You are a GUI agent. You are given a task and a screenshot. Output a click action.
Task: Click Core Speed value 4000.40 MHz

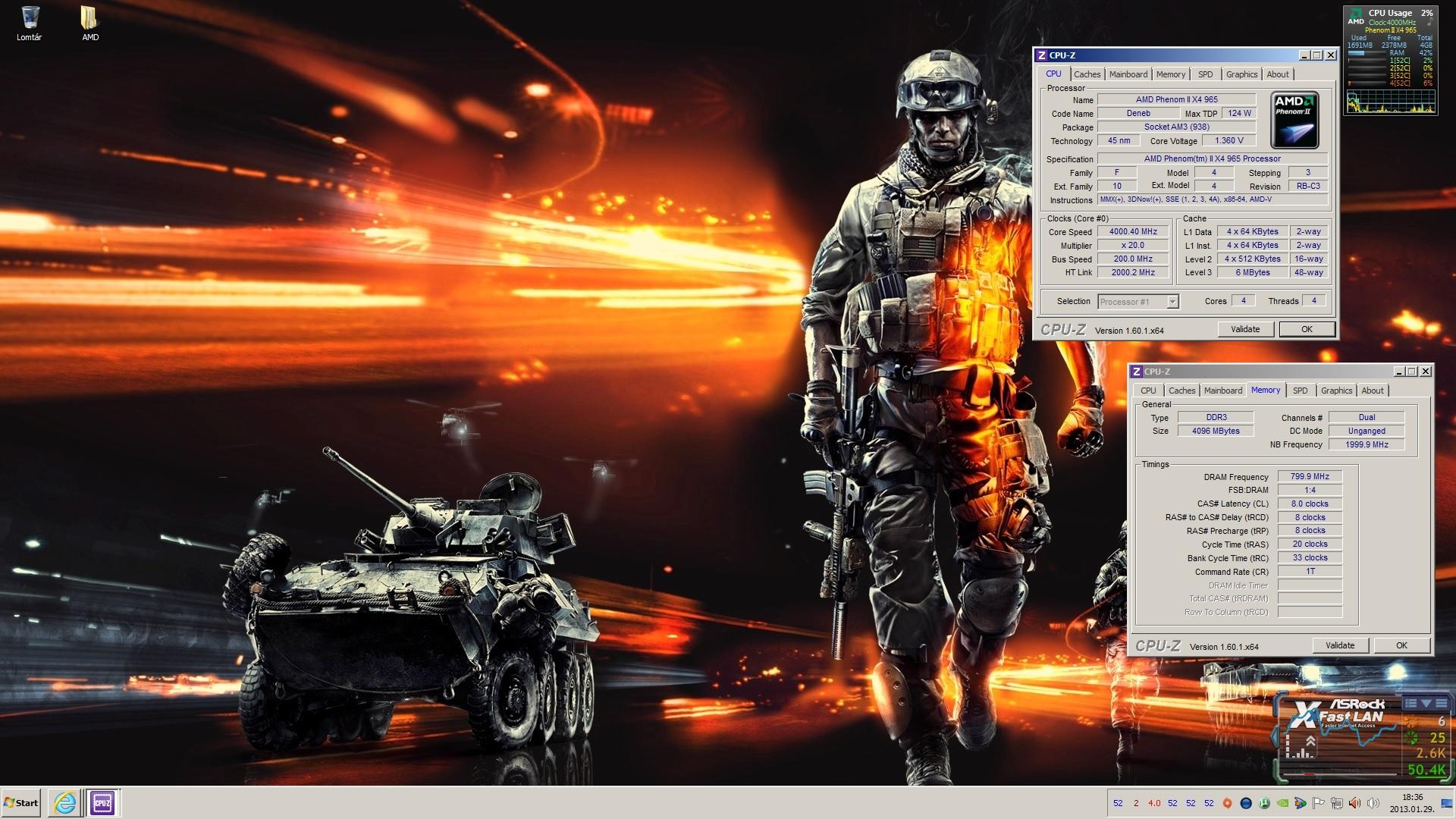[x=1133, y=232]
